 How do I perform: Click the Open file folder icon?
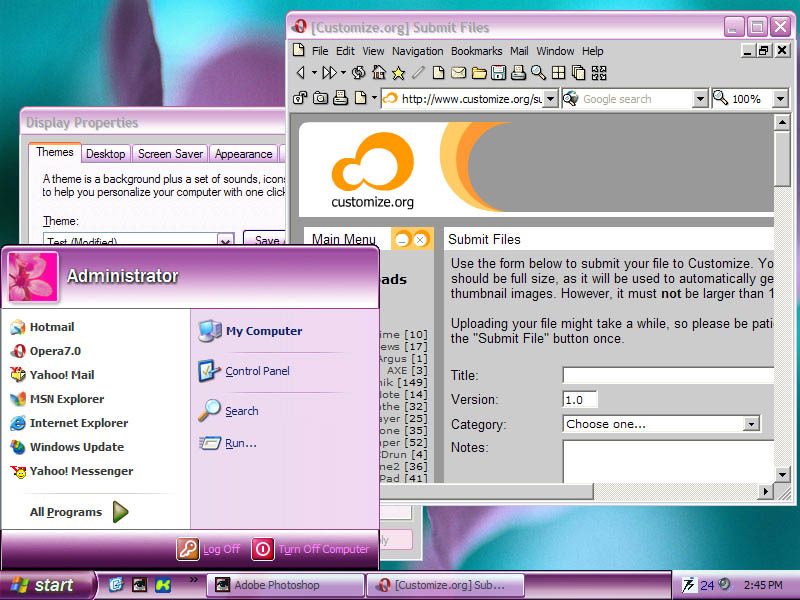point(479,73)
